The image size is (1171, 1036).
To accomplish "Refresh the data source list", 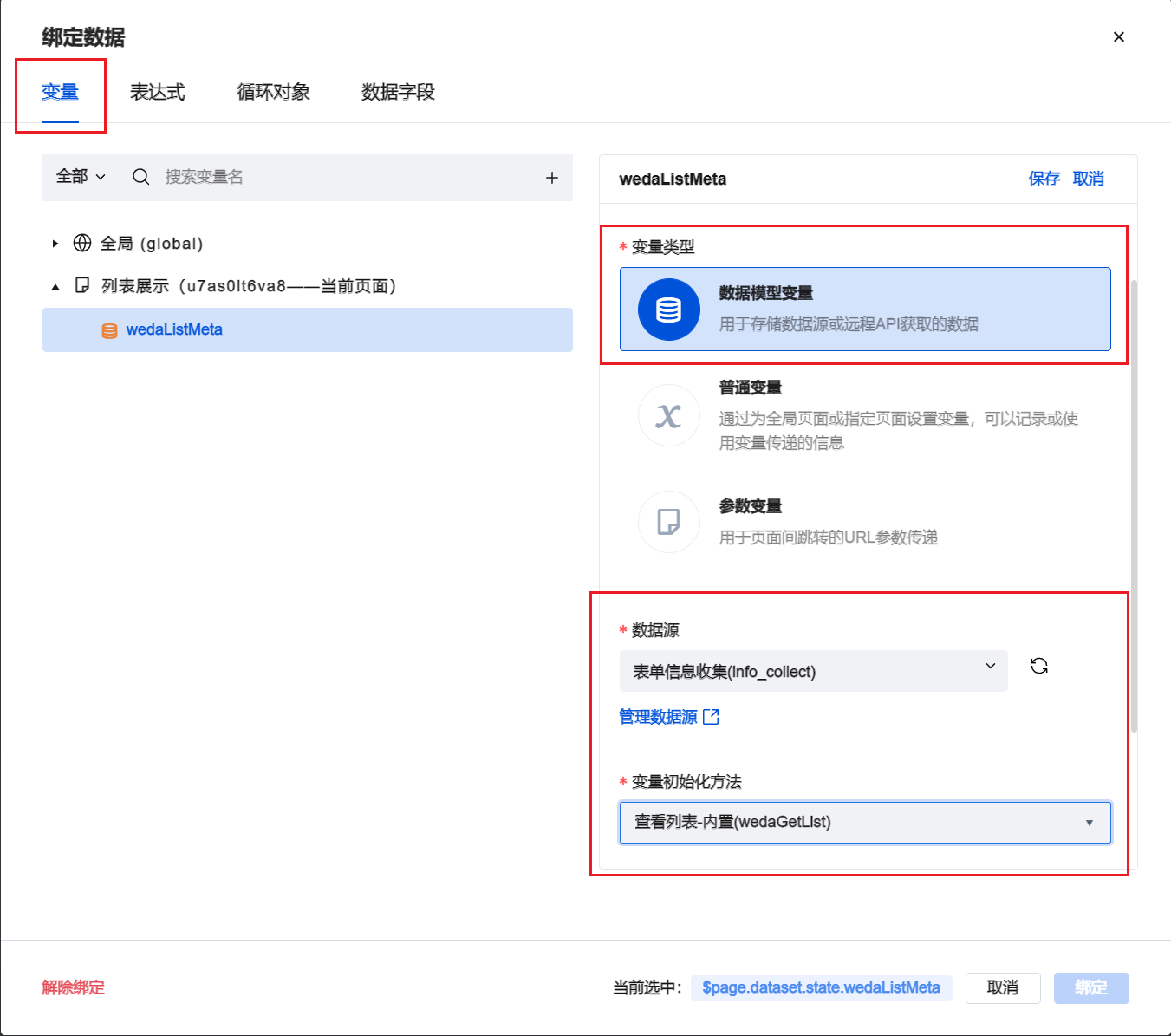I will 1039,666.
